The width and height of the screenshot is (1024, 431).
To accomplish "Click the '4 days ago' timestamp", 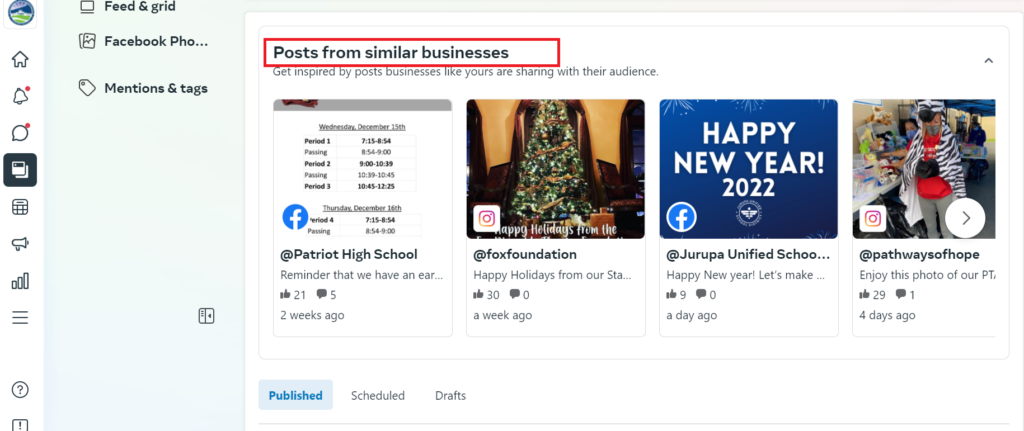I will (888, 315).
